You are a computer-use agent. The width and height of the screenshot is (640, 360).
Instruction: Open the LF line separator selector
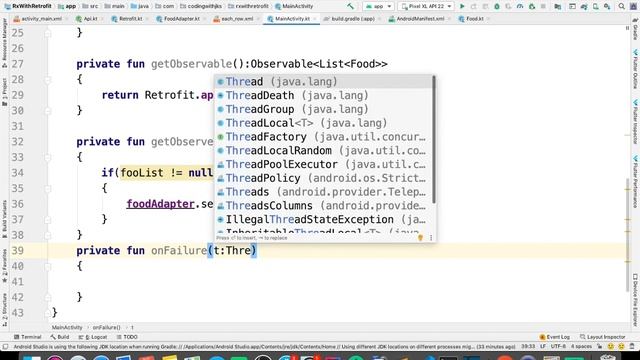click(x=542, y=347)
